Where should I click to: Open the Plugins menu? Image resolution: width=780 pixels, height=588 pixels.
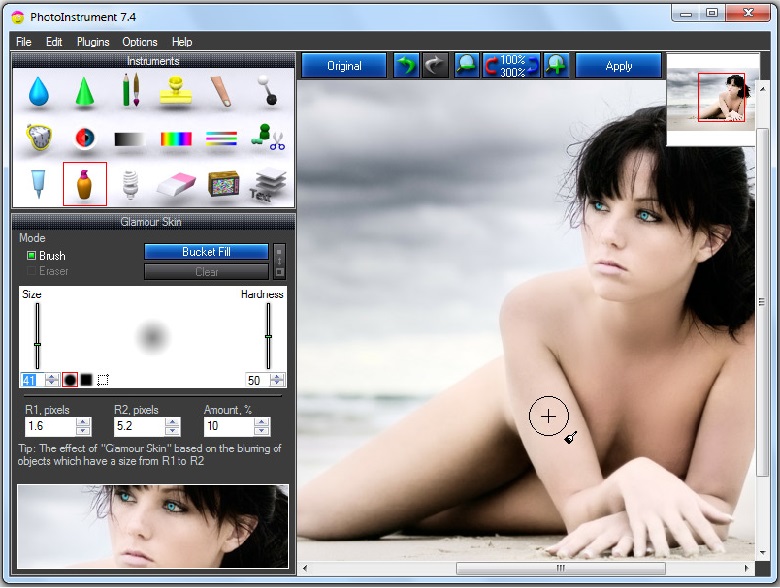pyautogui.click(x=93, y=42)
